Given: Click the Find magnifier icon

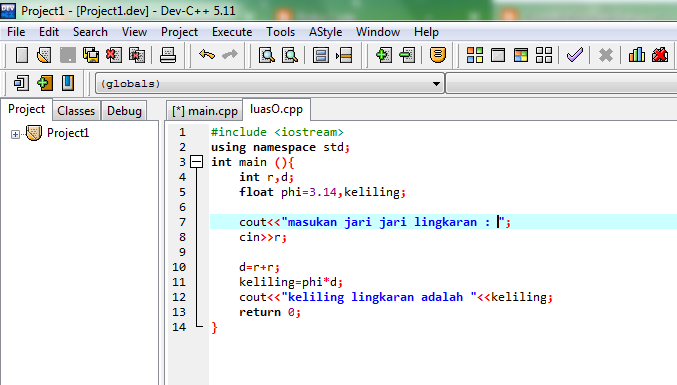Looking at the screenshot, I should pos(267,55).
